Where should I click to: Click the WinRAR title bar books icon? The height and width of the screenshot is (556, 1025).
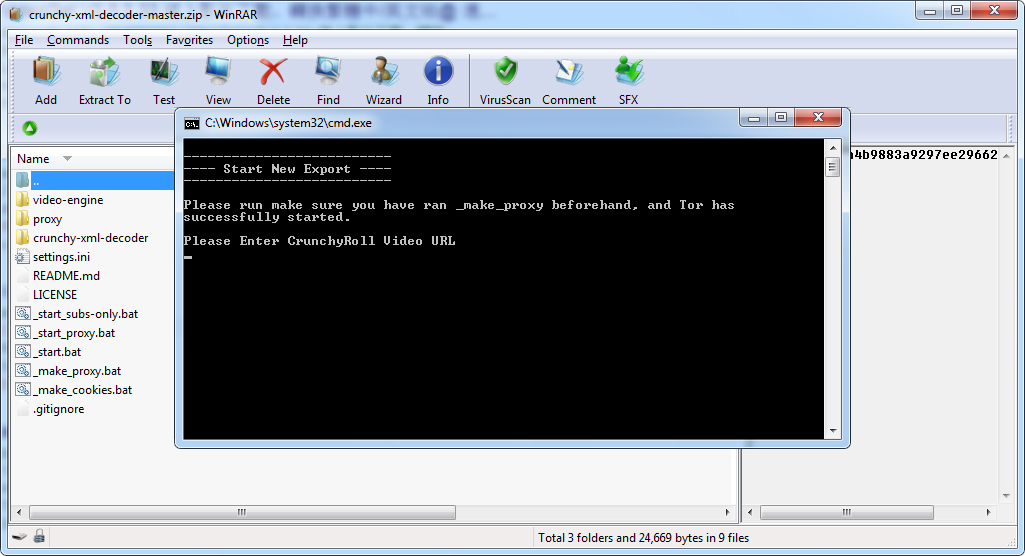click(15, 14)
